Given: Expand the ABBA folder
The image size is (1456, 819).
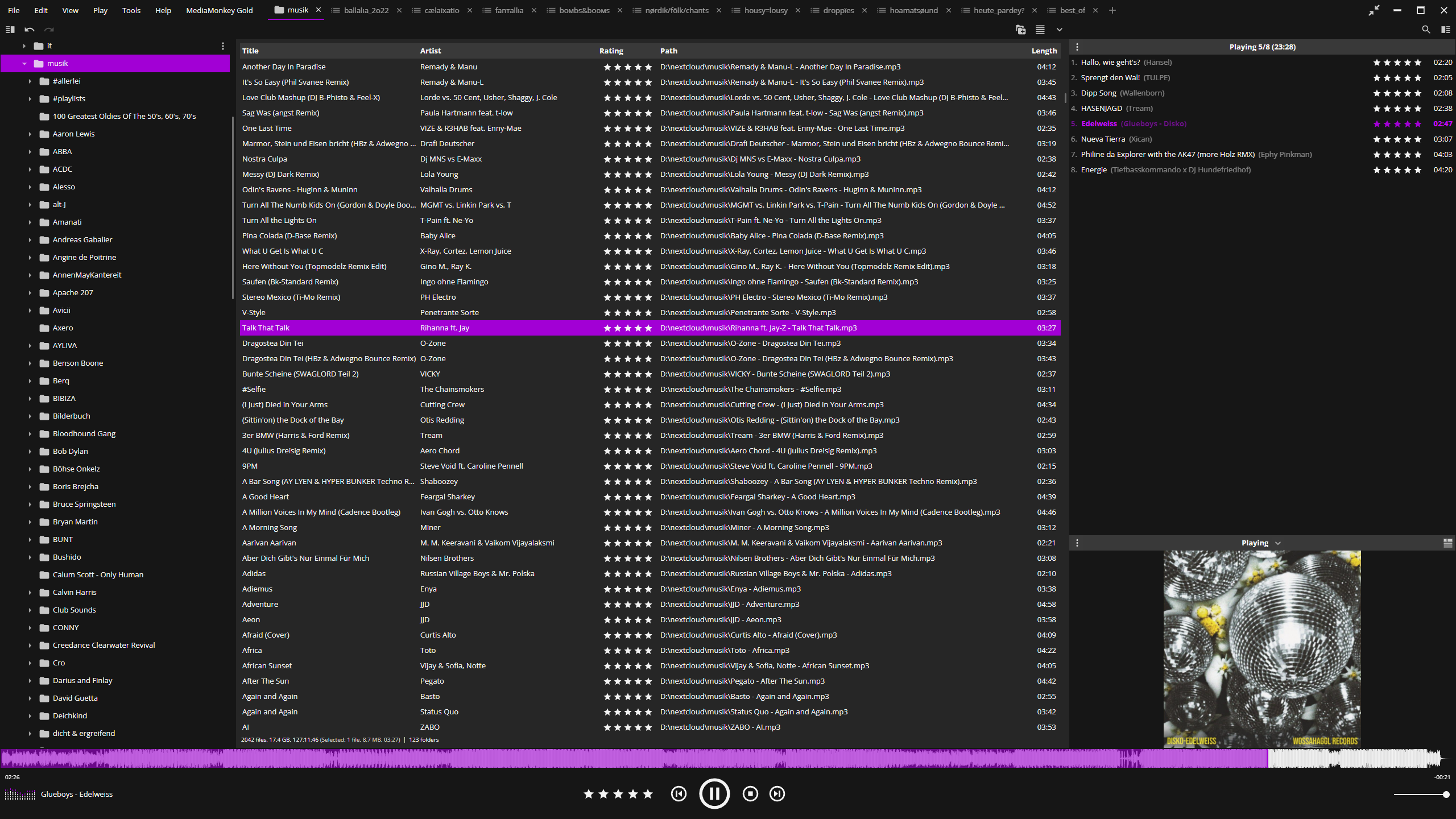Looking at the screenshot, I should pyautogui.click(x=30, y=152).
